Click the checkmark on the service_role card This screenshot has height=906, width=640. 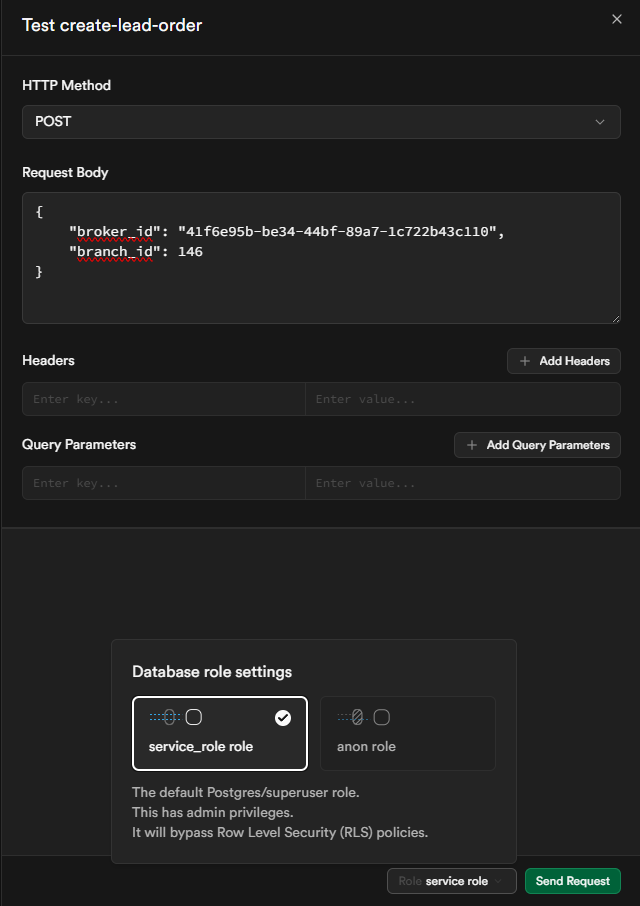pyautogui.click(x=283, y=717)
